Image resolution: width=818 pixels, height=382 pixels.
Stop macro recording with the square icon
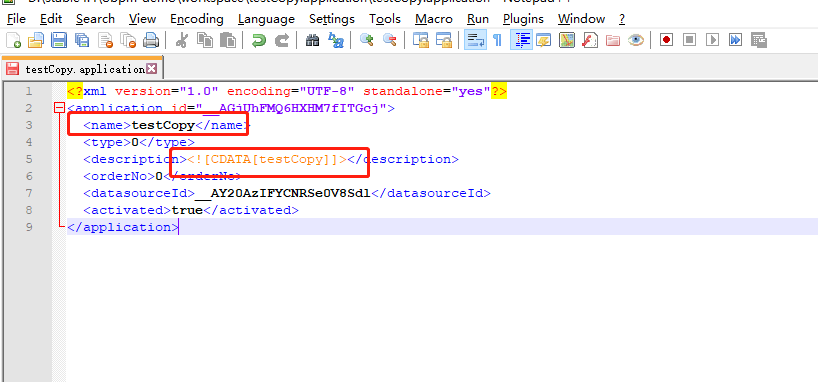pyautogui.click(x=690, y=40)
